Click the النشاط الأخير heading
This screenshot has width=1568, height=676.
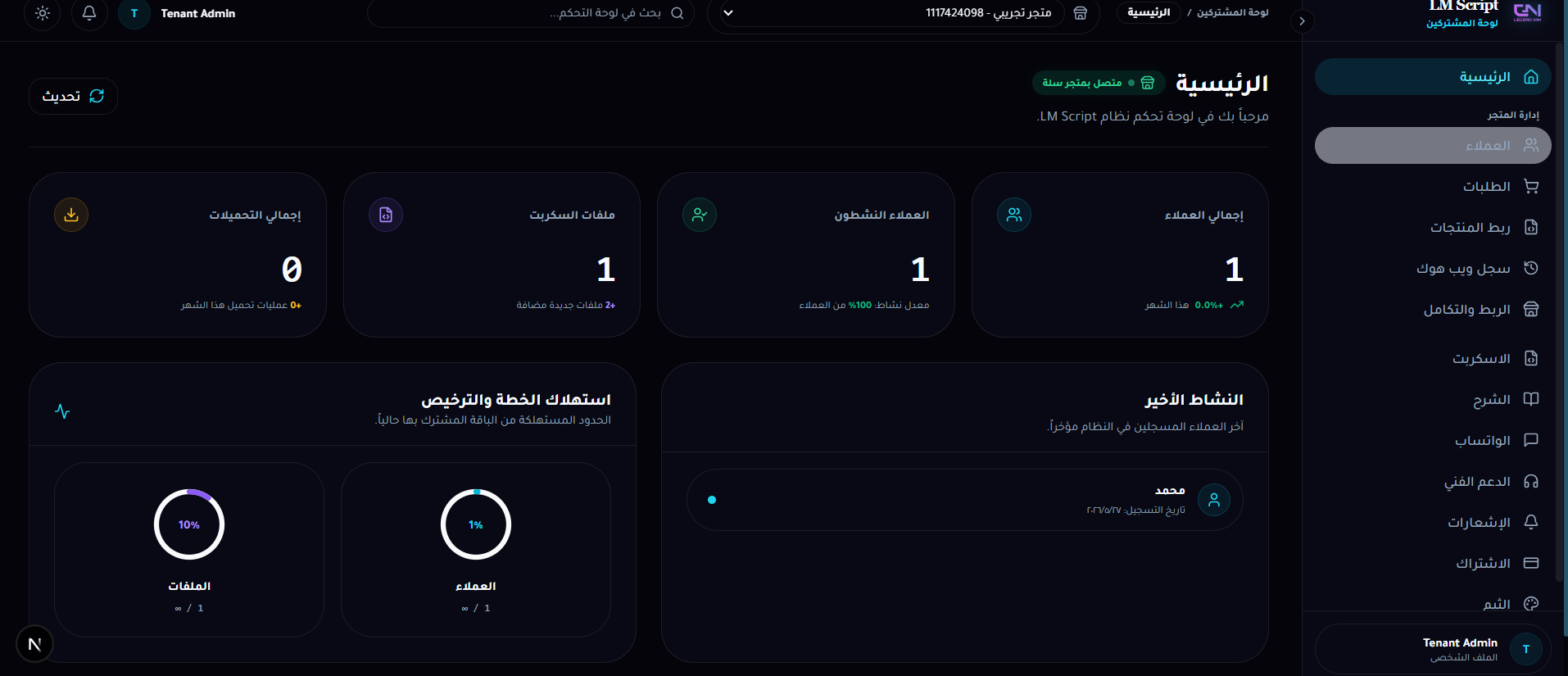pyautogui.click(x=1194, y=400)
